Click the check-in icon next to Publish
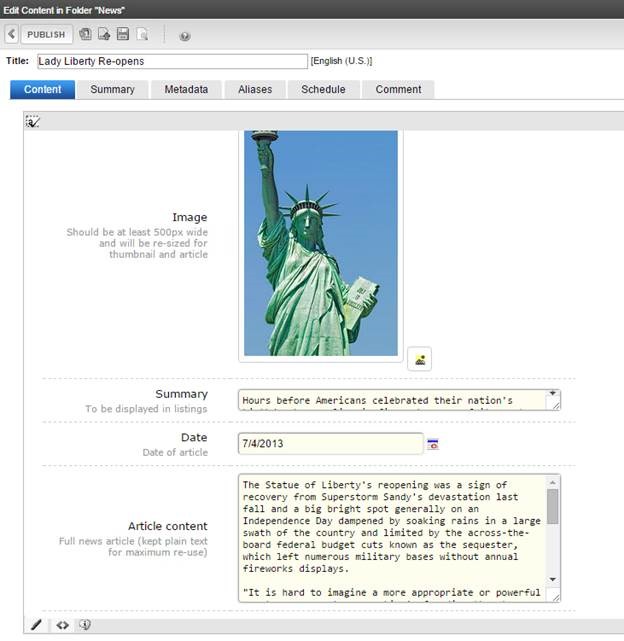The height and width of the screenshot is (641, 624). [x=85, y=34]
